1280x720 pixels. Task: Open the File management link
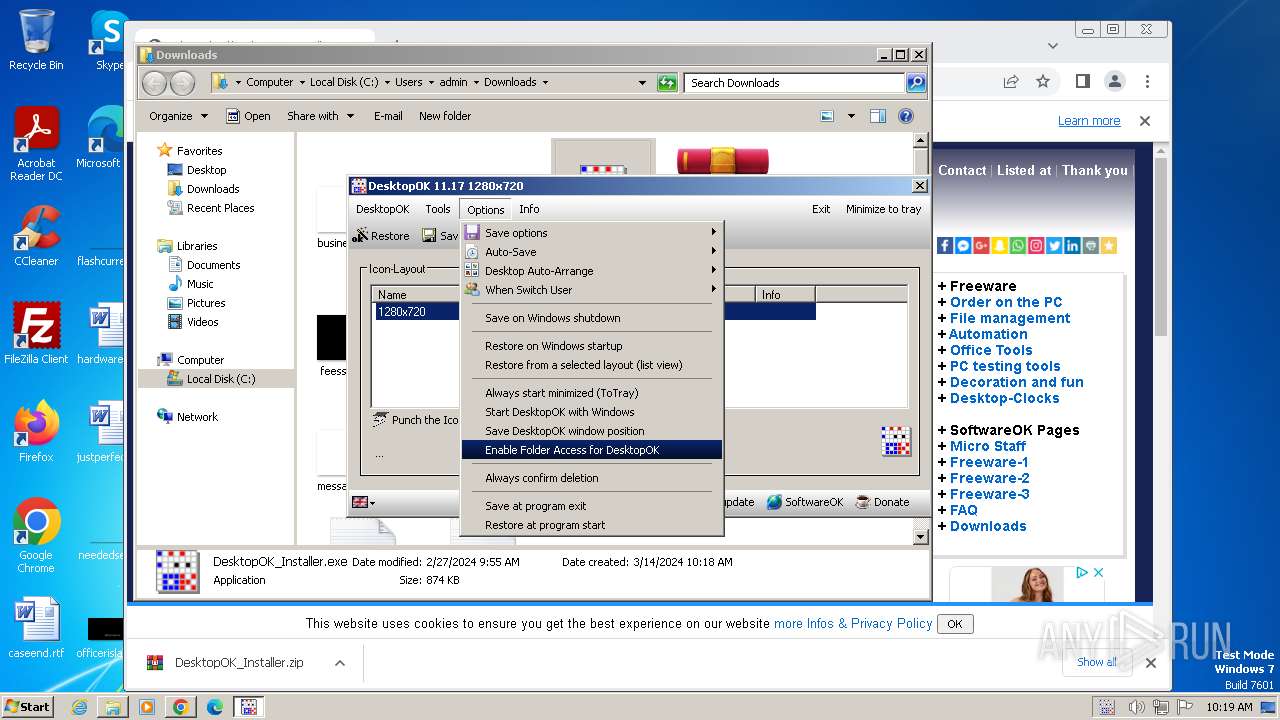[x=1010, y=318]
